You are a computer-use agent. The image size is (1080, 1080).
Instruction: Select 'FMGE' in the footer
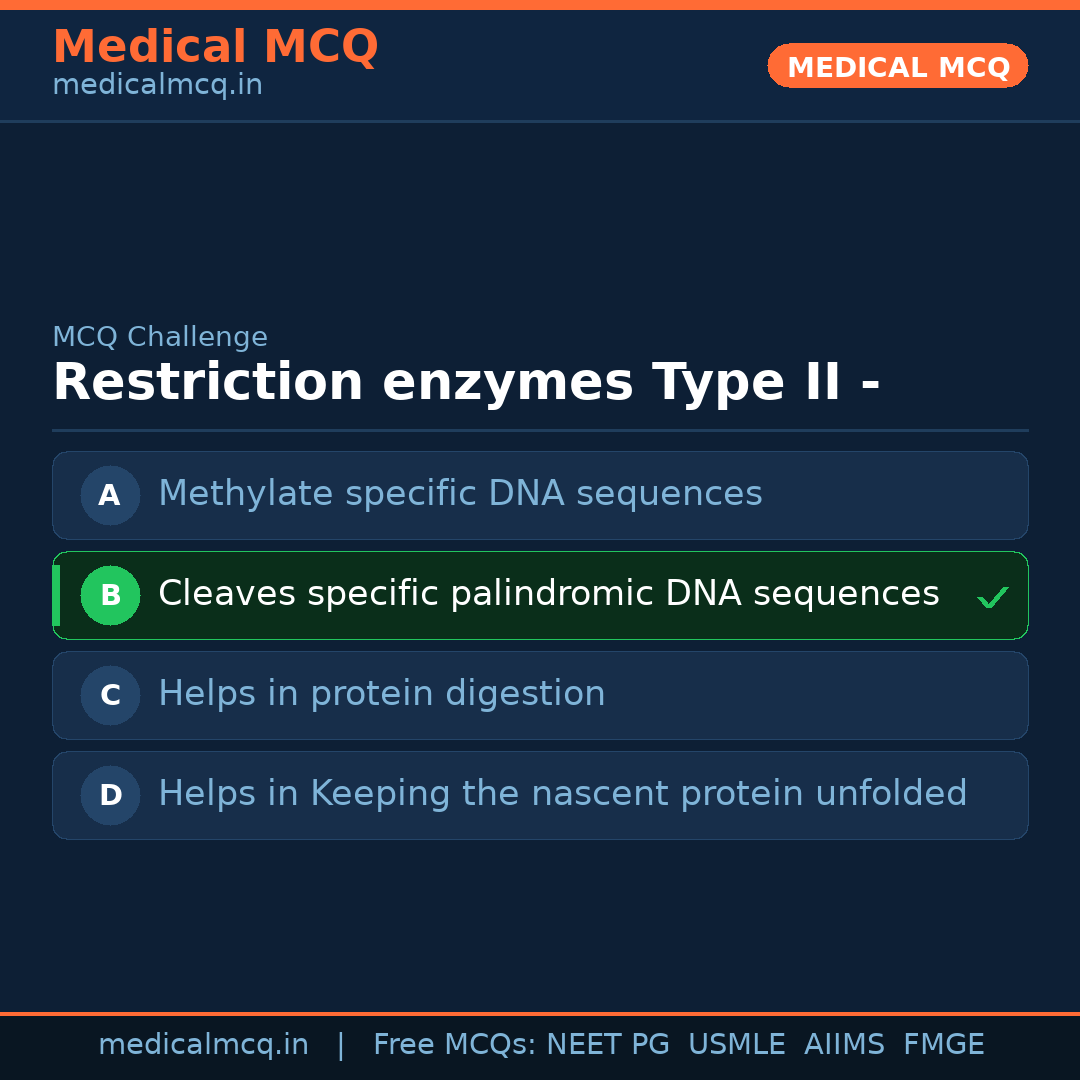click(943, 1045)
